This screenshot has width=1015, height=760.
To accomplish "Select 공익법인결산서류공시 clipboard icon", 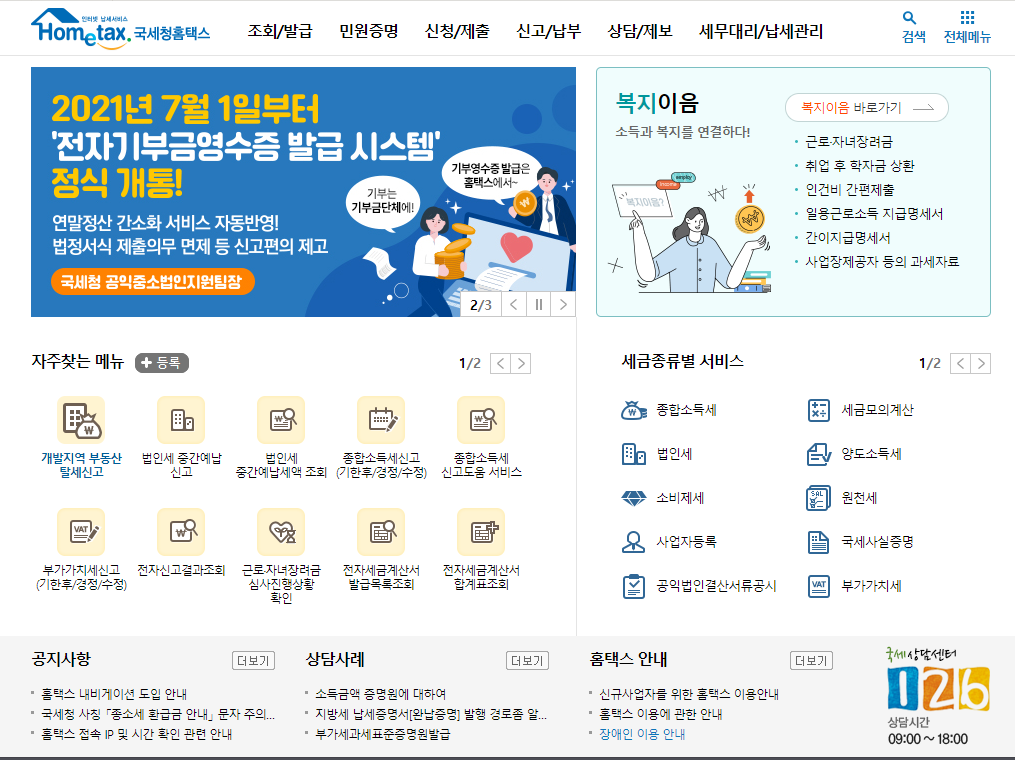I will point(634,587).
